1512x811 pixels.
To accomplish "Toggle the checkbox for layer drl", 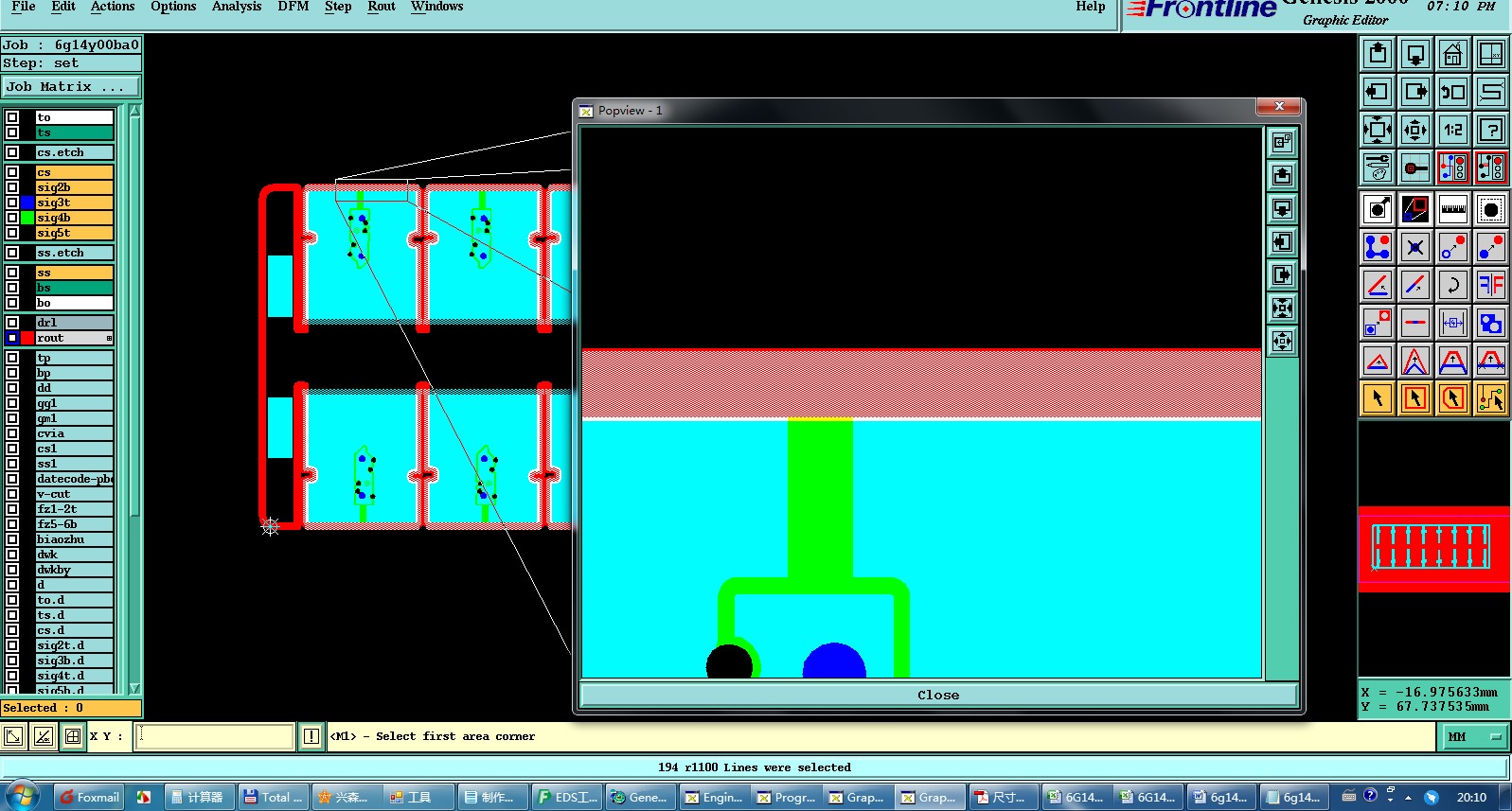I will pos(12,323).
